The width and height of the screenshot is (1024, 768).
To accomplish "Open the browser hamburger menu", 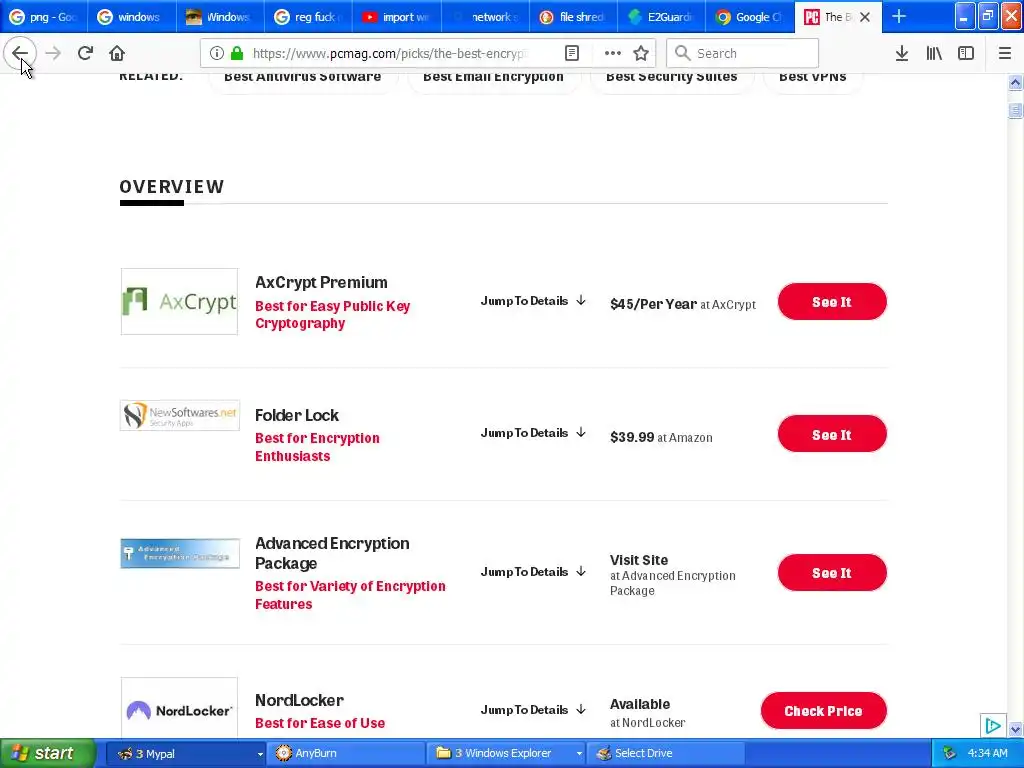I will [1005, 53].
